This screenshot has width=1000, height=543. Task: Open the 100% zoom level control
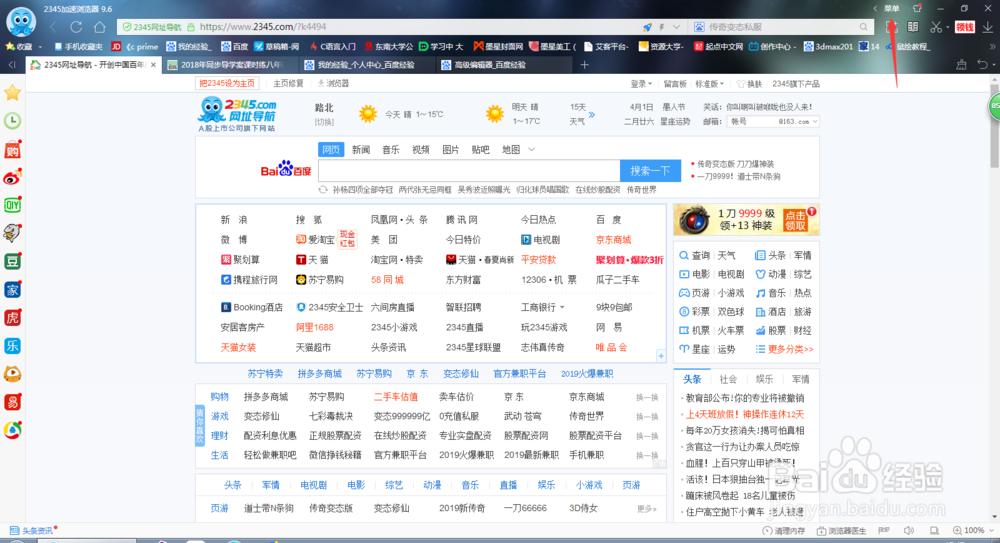pyautogui.click(x=973, y=530)
